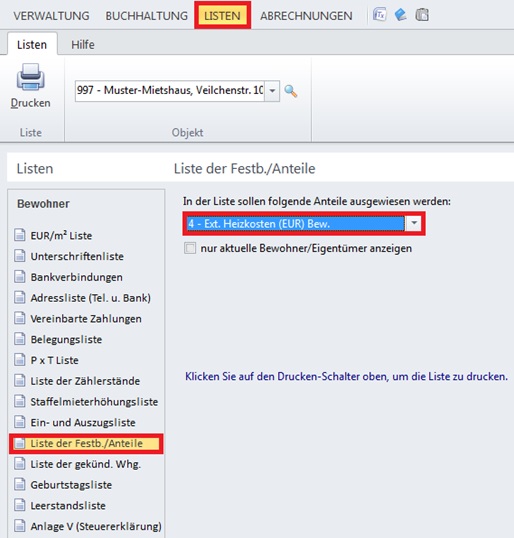Open Anlage V (Steuererklärung) list

coord(96,526)
